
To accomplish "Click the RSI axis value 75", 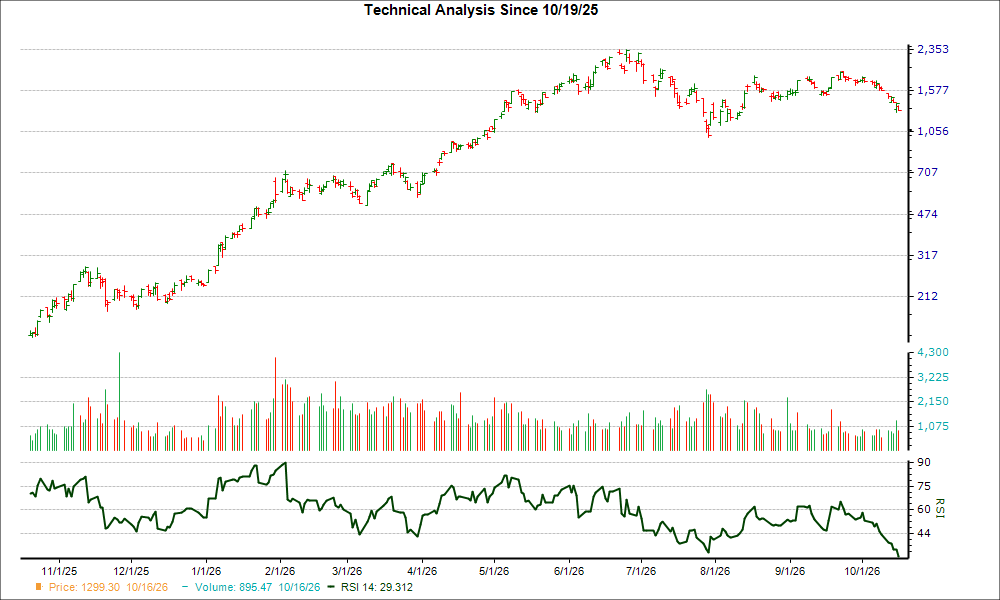I will (x=924, y=486).
